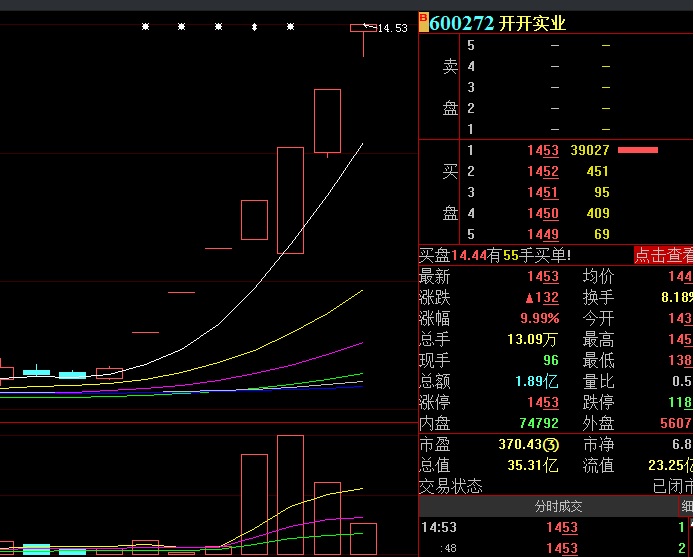Select buy level 1 price 1453

pyautogui.click(x=543, y=150)
